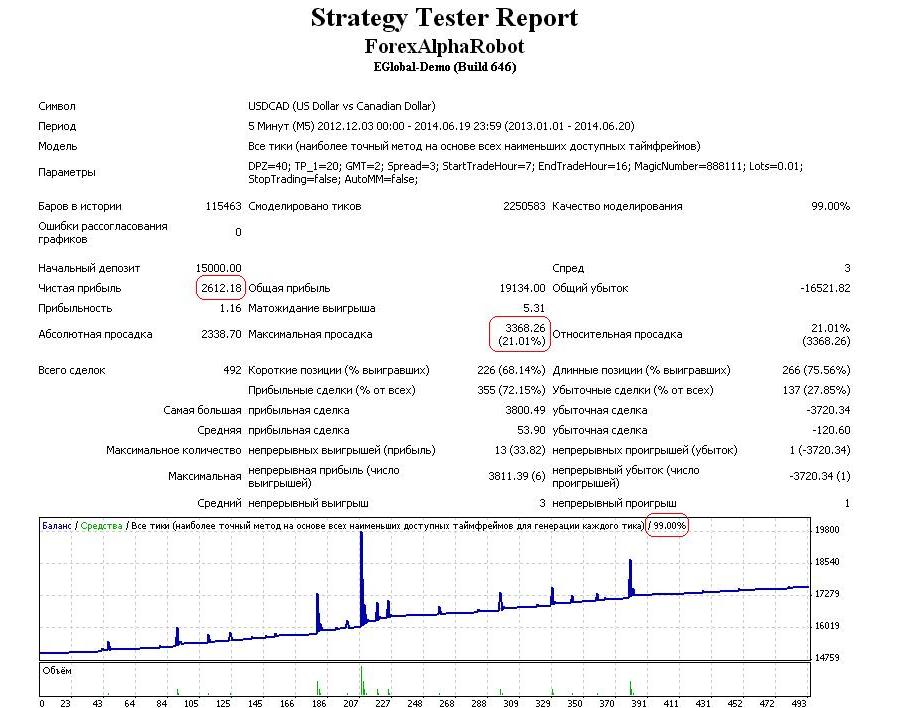Click the gross loss value -16521.82
The height and width of the screenshot is (708, 908).
pyautogui.click(x=825, y=288)
